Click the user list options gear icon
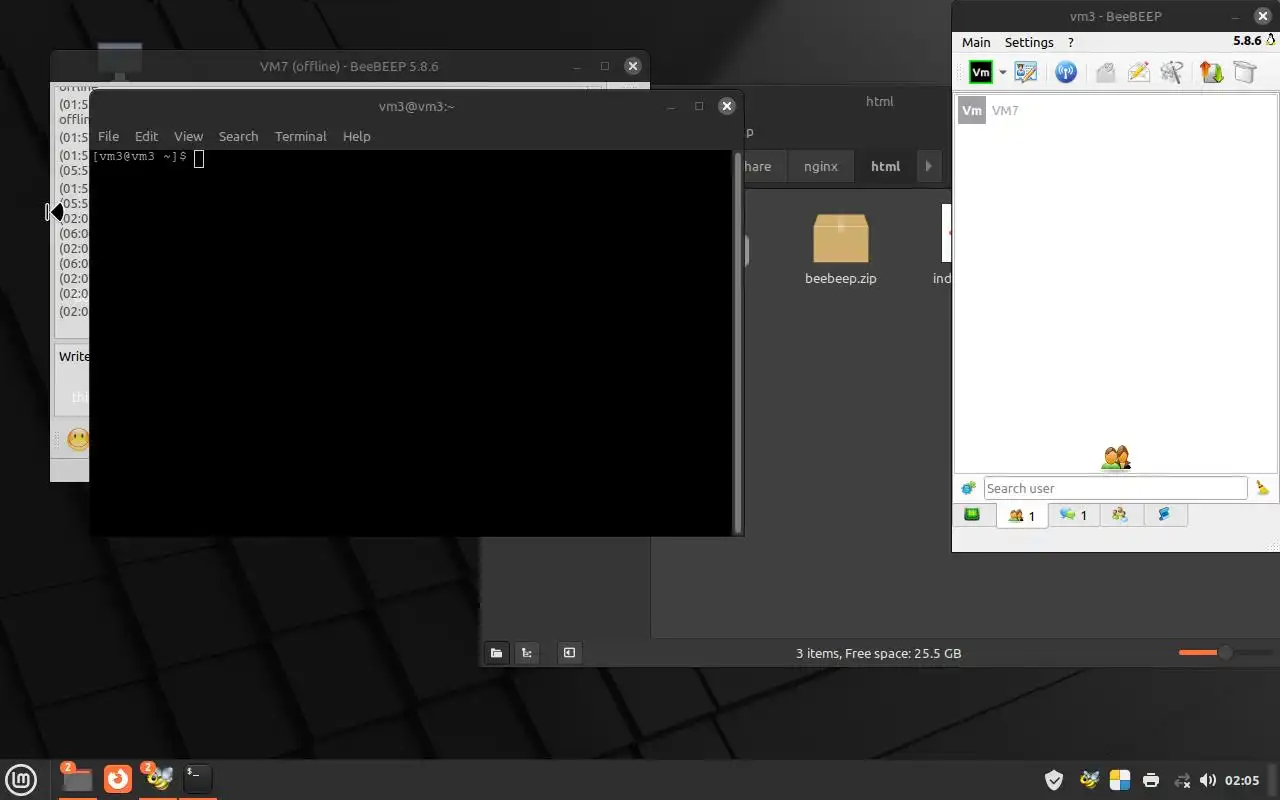The width and height of the screenshot is (1280, 800). pos(968,488)
